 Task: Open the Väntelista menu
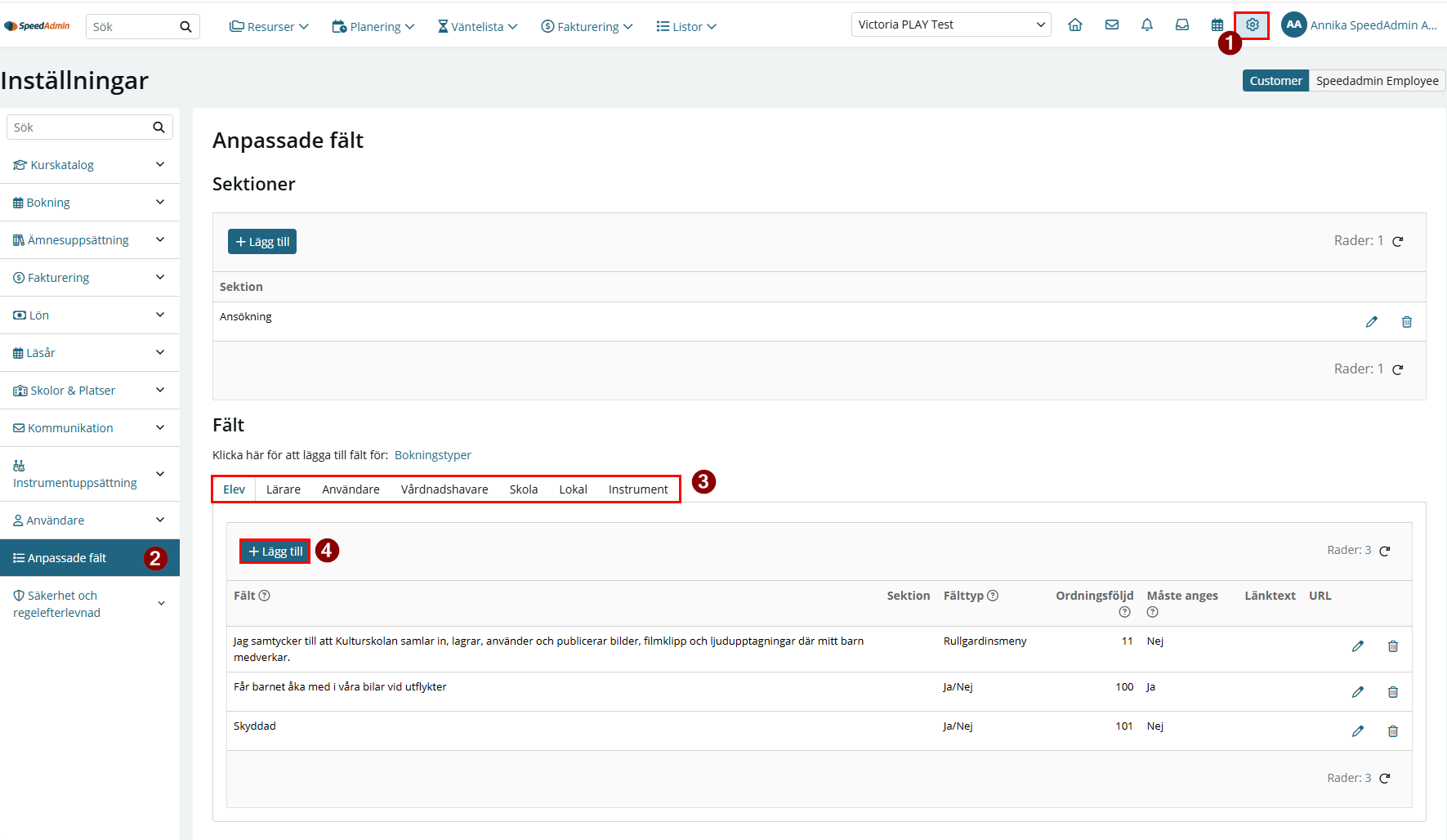pyautogui.click(x=478, y=27)
